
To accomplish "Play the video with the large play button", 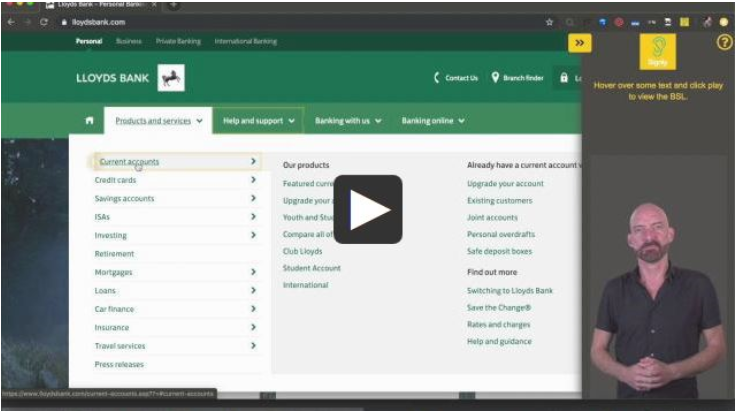I will (368, 209).
